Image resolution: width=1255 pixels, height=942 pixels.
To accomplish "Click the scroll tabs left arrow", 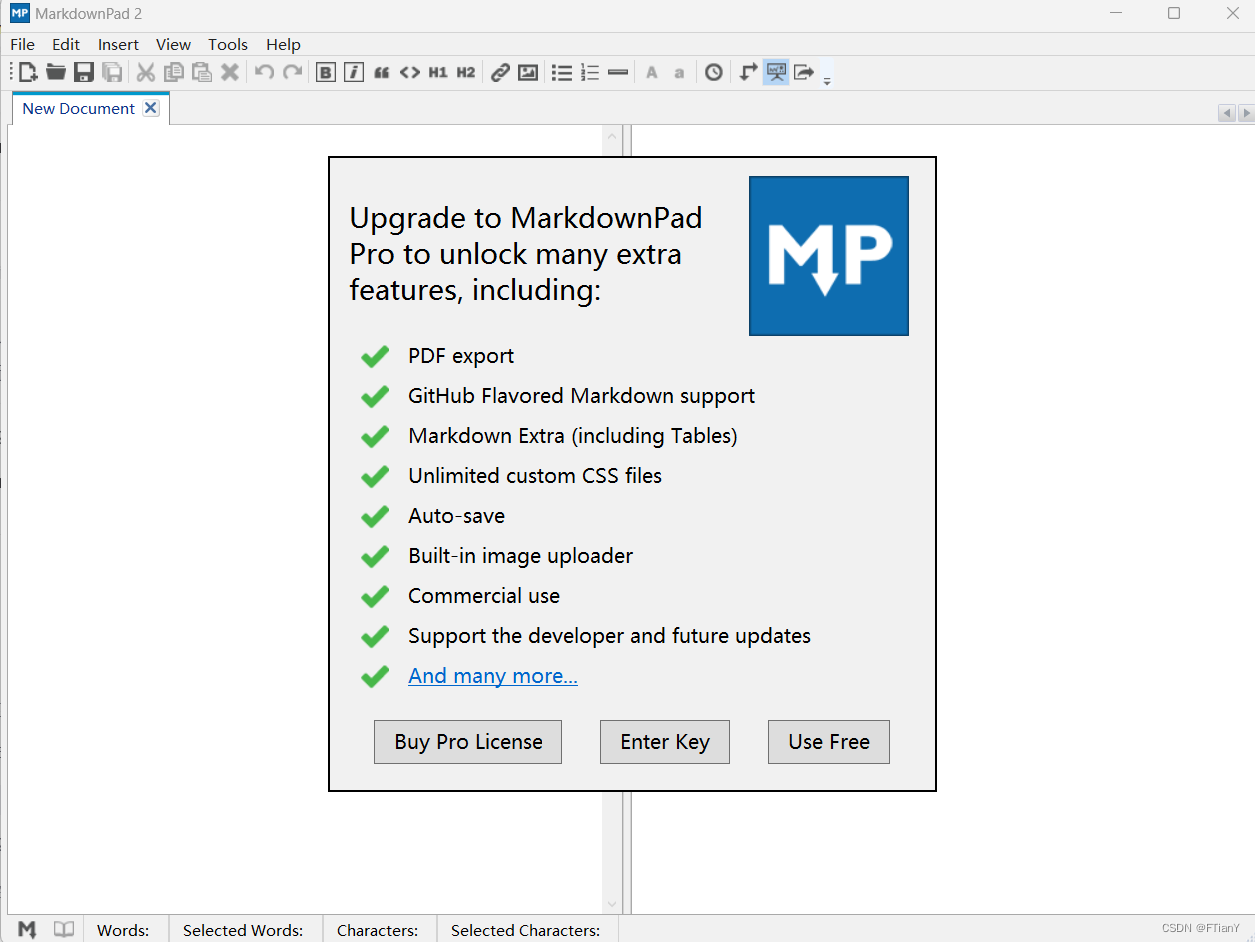I will click(x=1226, y=113).
